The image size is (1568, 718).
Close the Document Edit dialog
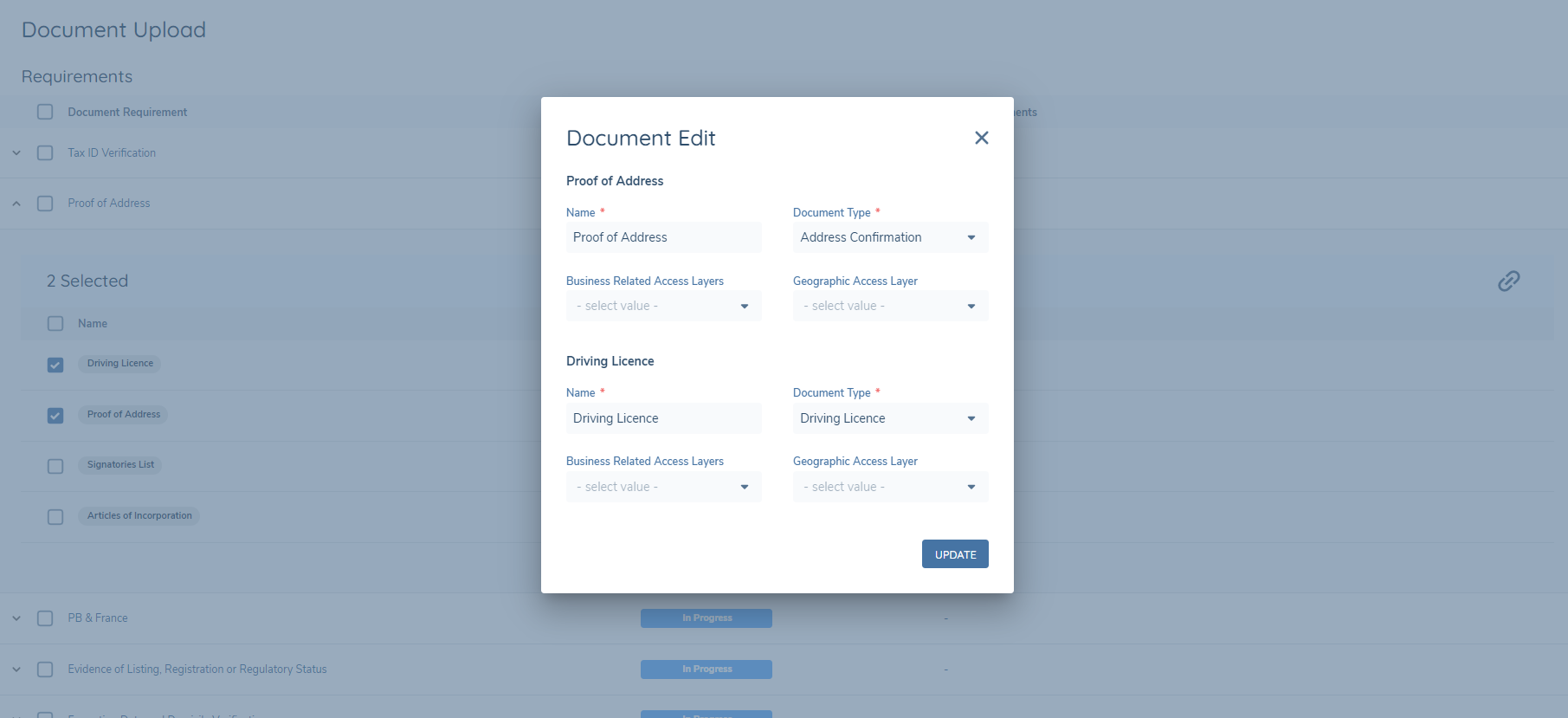(981, 138)
